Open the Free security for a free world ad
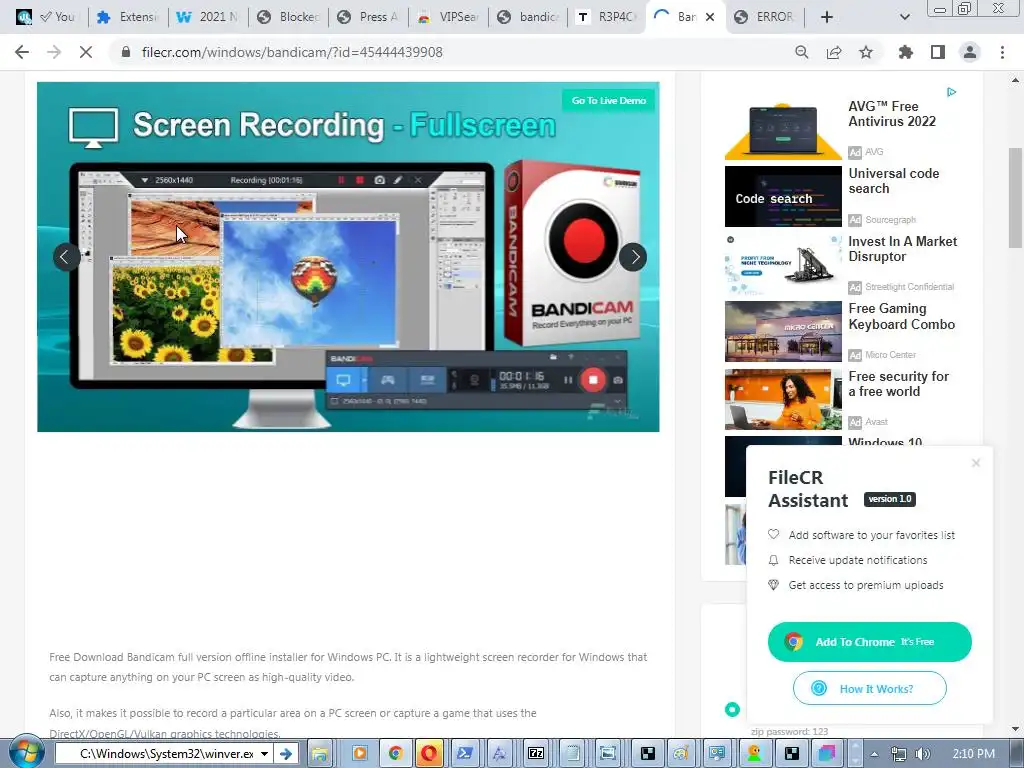The image size is (1024, 768). tap(899, 384)
